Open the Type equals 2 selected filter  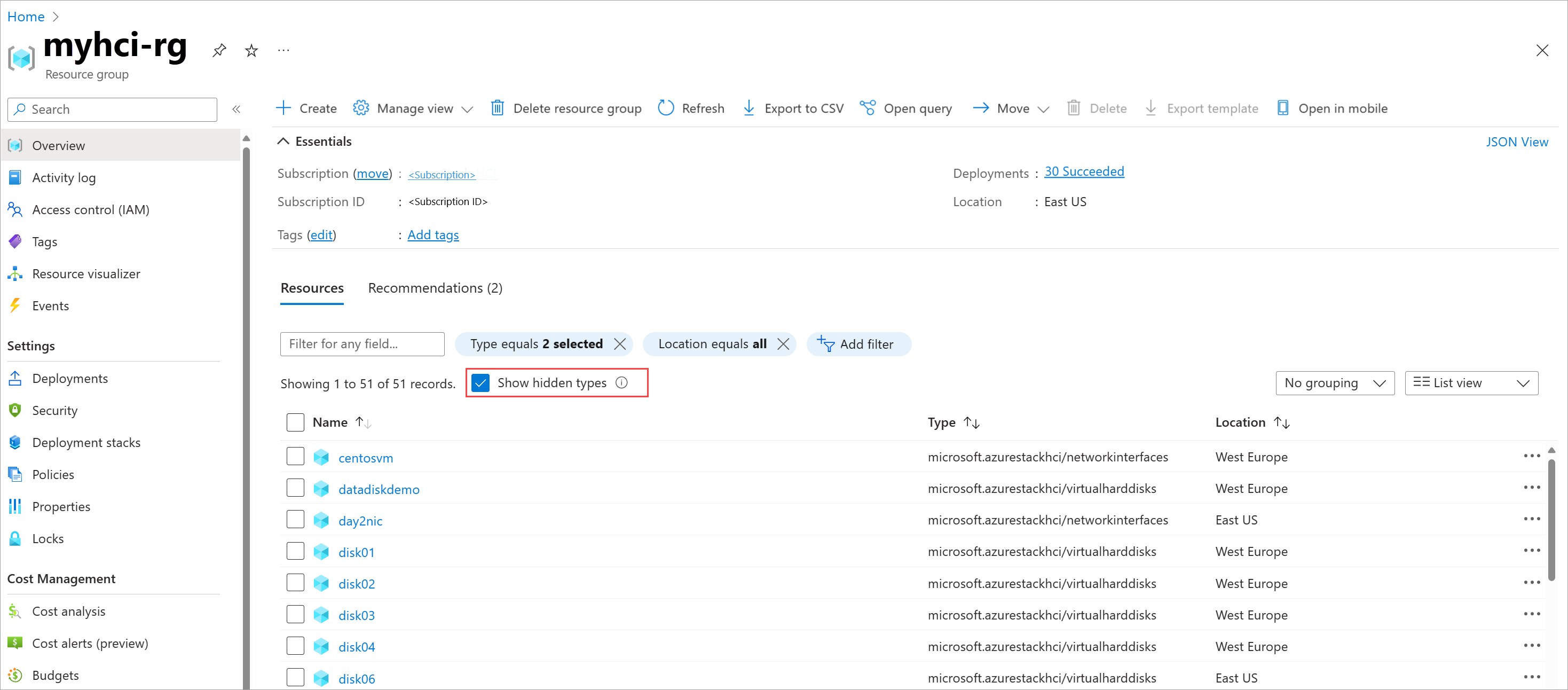pos(536,344)
